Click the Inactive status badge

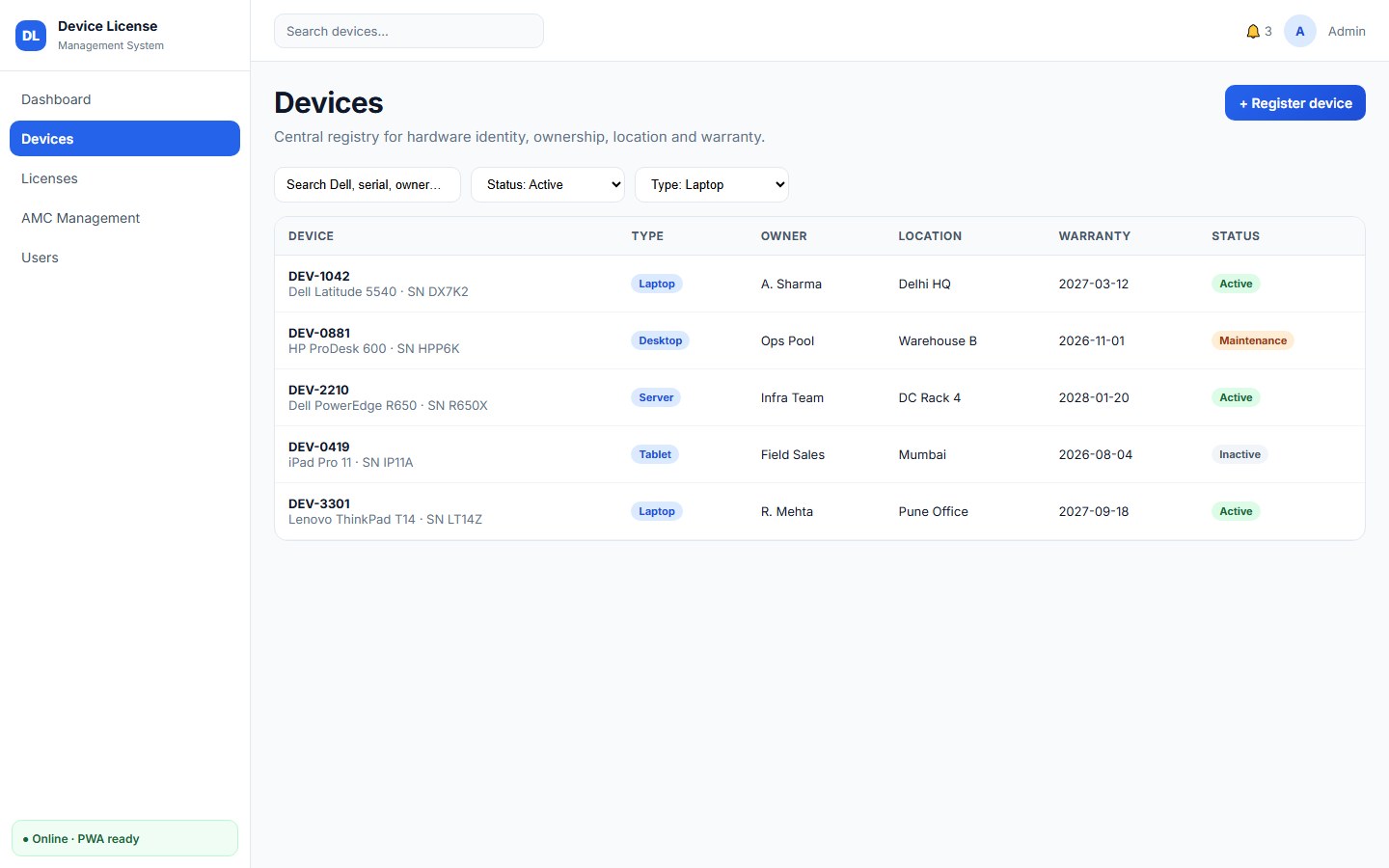coord(1239,454)
